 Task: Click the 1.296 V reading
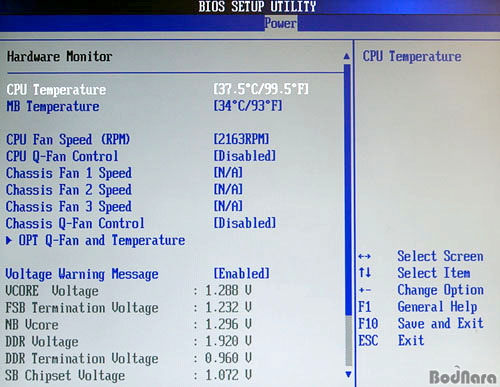(228, 324)
